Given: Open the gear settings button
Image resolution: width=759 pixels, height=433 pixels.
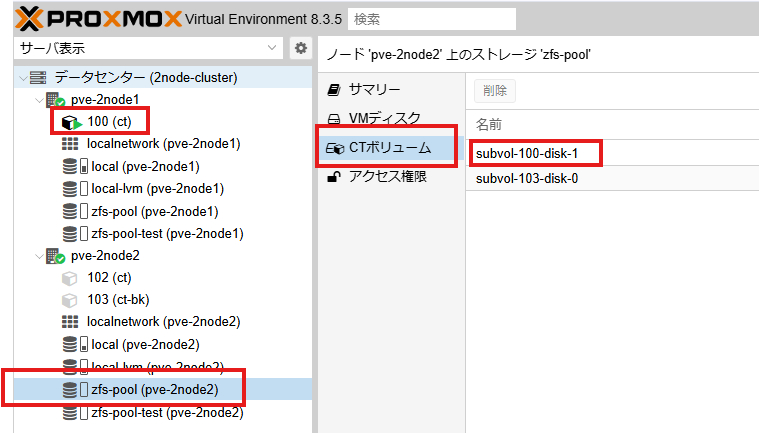Looking at the screenshot, I should click(x=301, y=48).
